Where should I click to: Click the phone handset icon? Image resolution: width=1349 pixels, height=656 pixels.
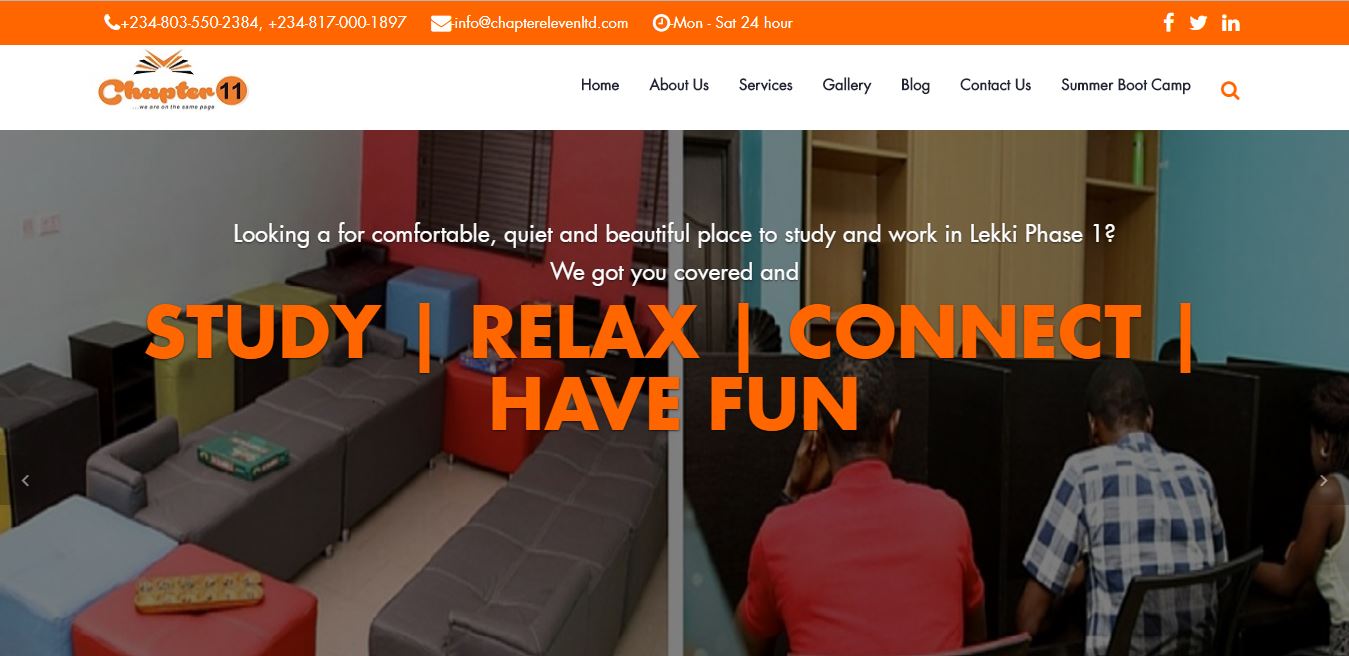point(112,22)
